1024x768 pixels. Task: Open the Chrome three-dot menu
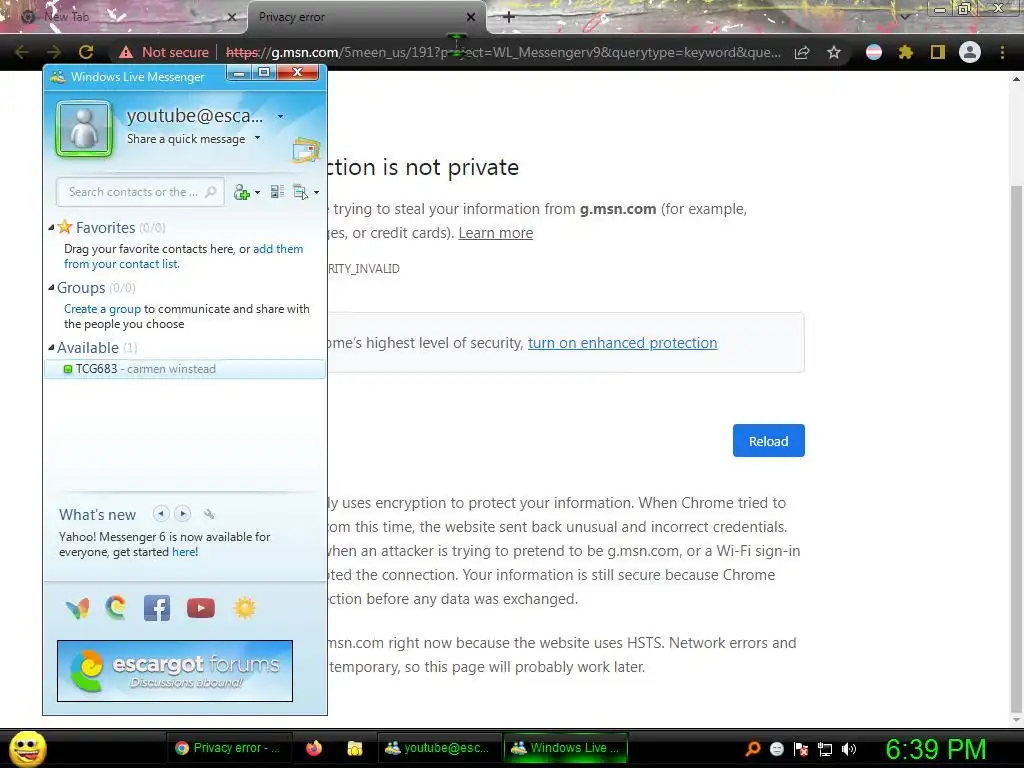(x=1002, y=52)
